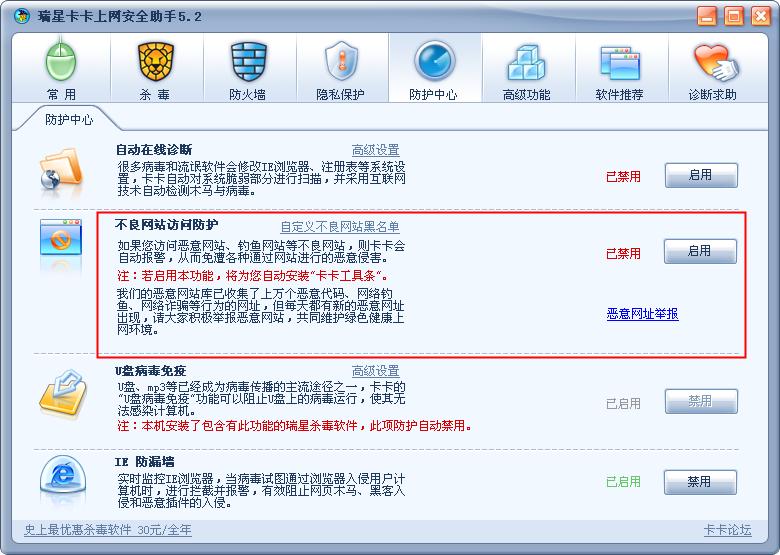Click the 已禁用 status of 自动在线诊断
Screen dimensions: 780x555
623,177
